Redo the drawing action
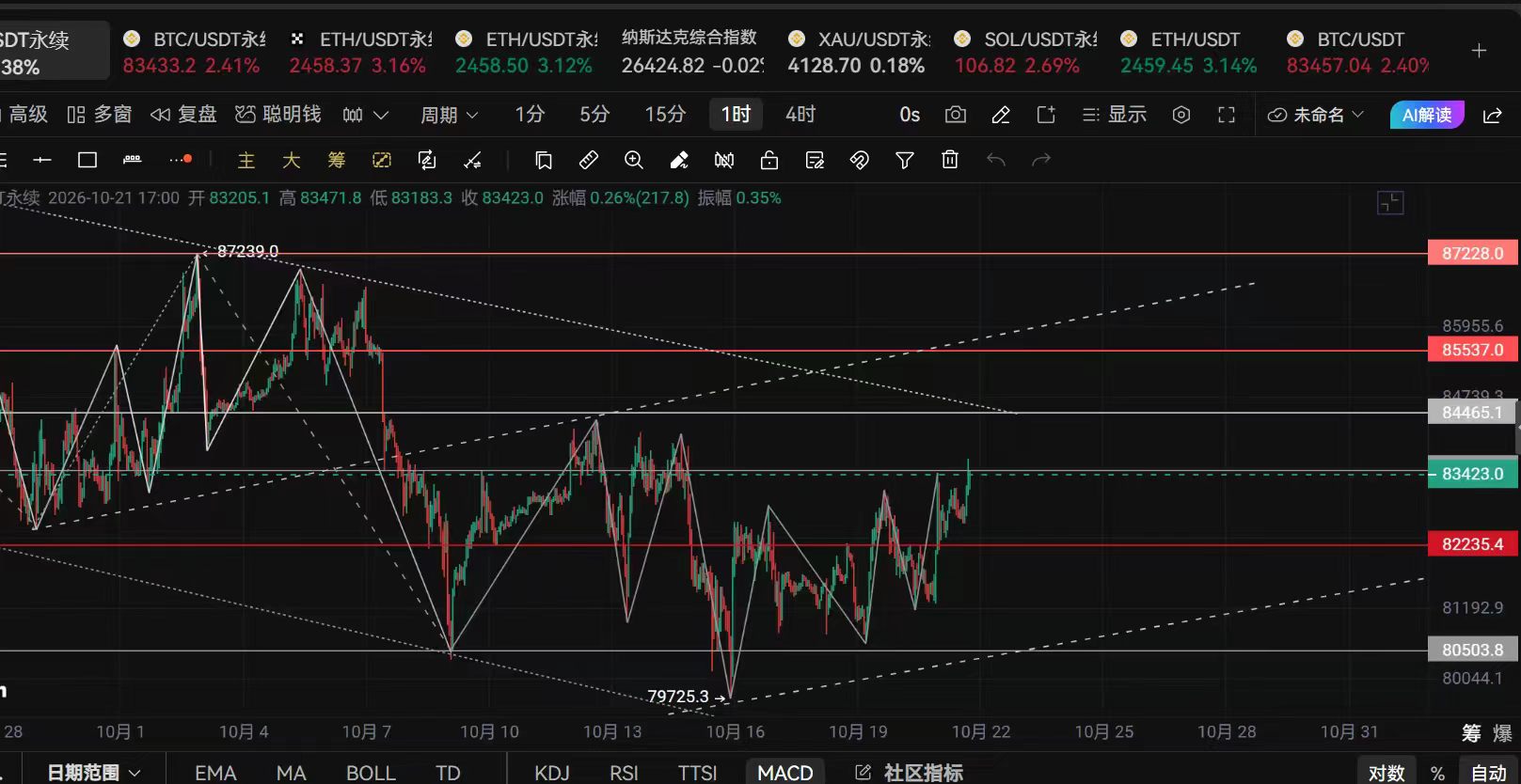 tap(1041, 160)
